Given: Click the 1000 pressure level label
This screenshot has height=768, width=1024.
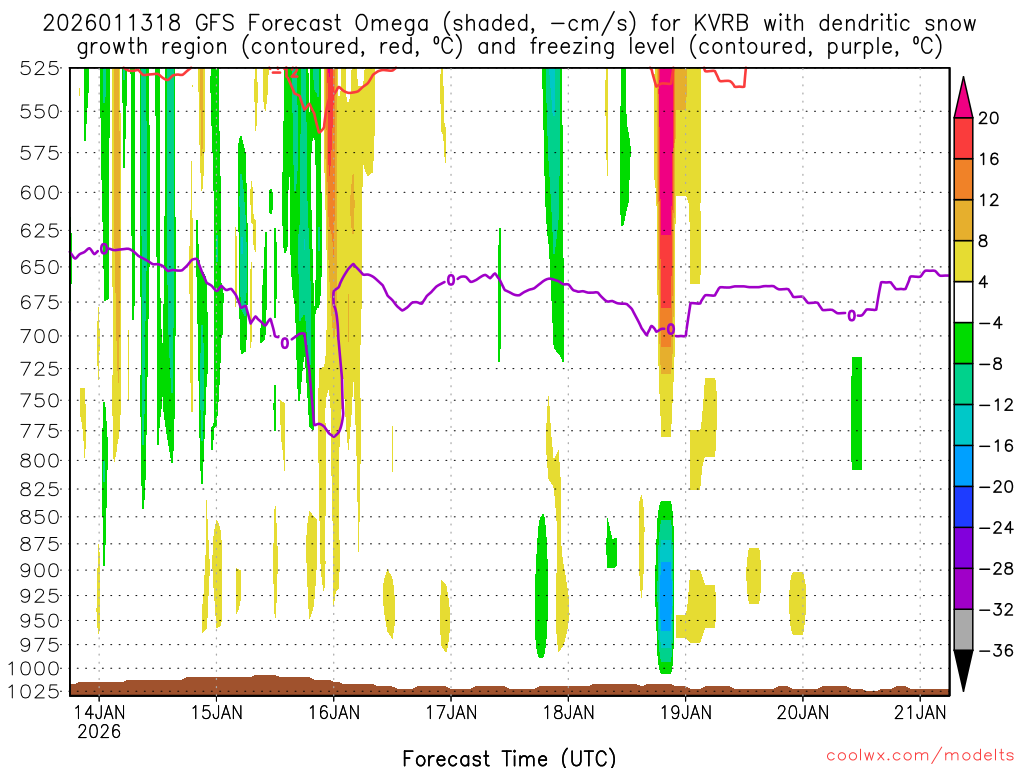Looking at the screenshot, I should click(x=35, y=669).
